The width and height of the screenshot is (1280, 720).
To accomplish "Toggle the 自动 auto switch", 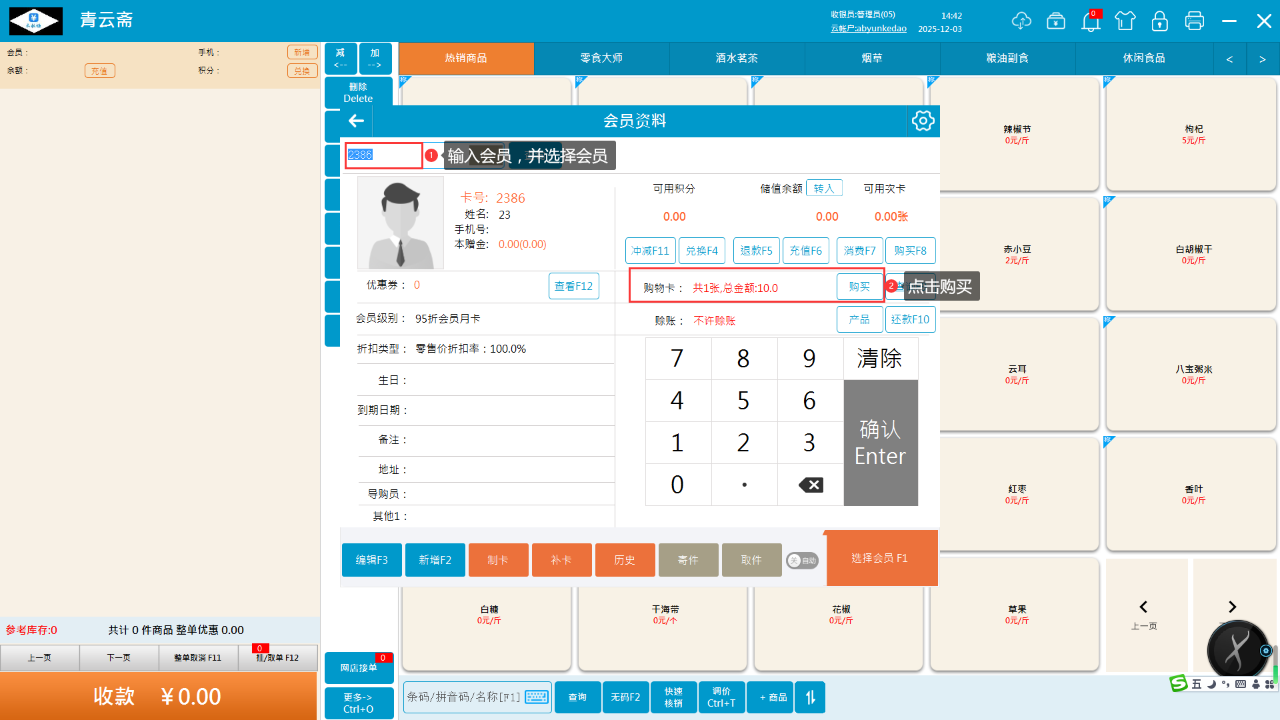I will 802,561.
